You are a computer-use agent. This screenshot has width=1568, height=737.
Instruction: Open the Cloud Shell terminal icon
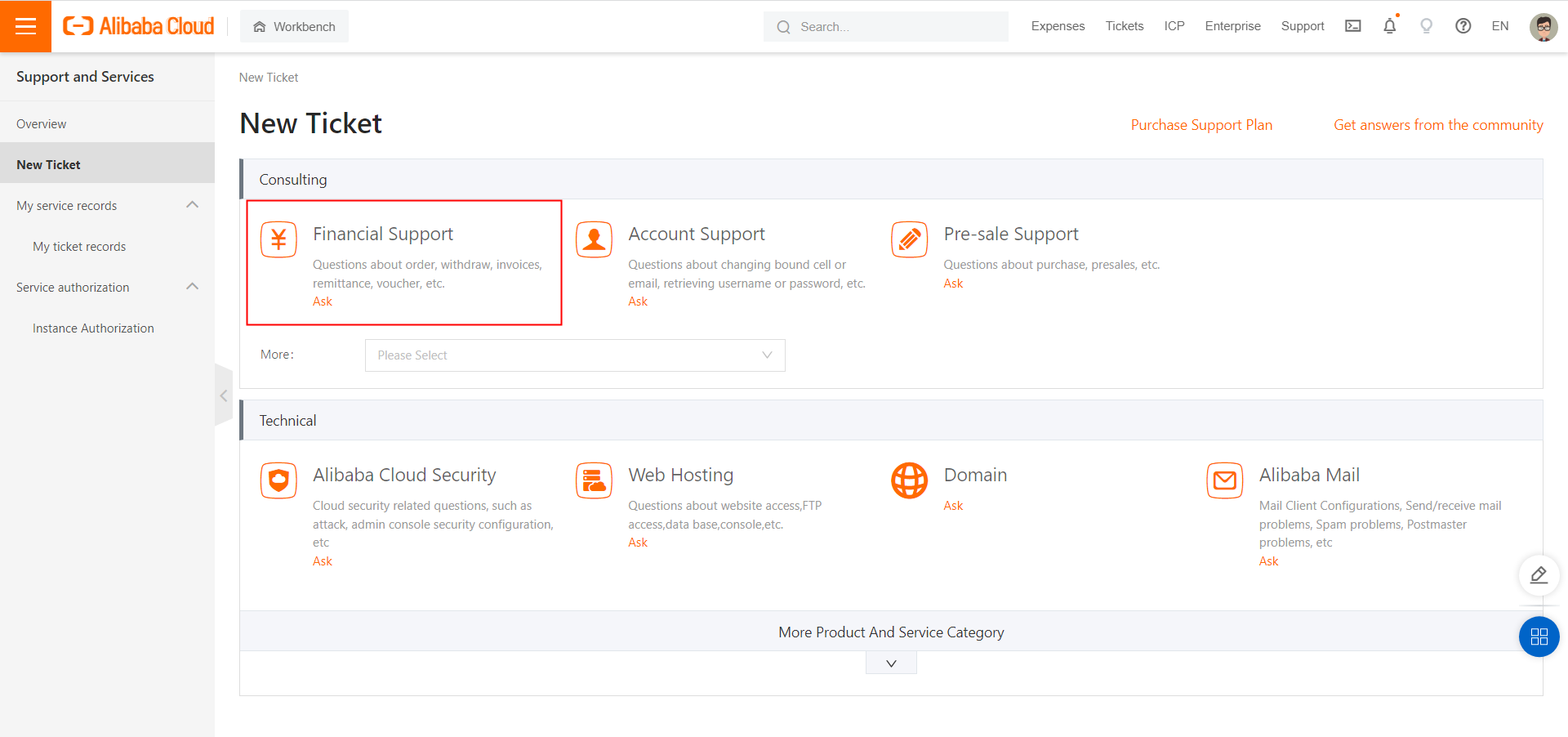(x=1353, y=26)
